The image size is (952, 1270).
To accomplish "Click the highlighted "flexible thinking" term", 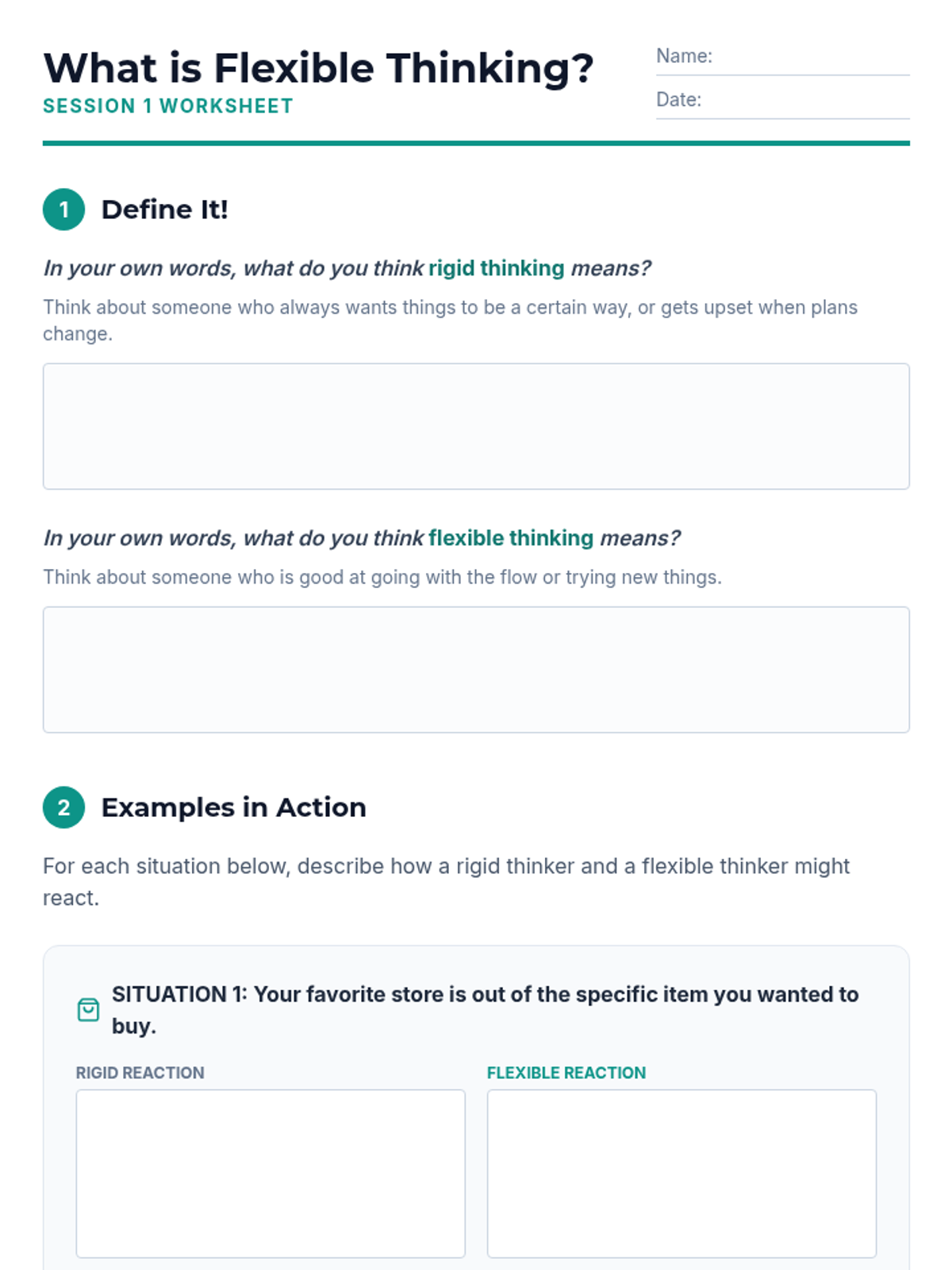I will click(x=511, y=538).
